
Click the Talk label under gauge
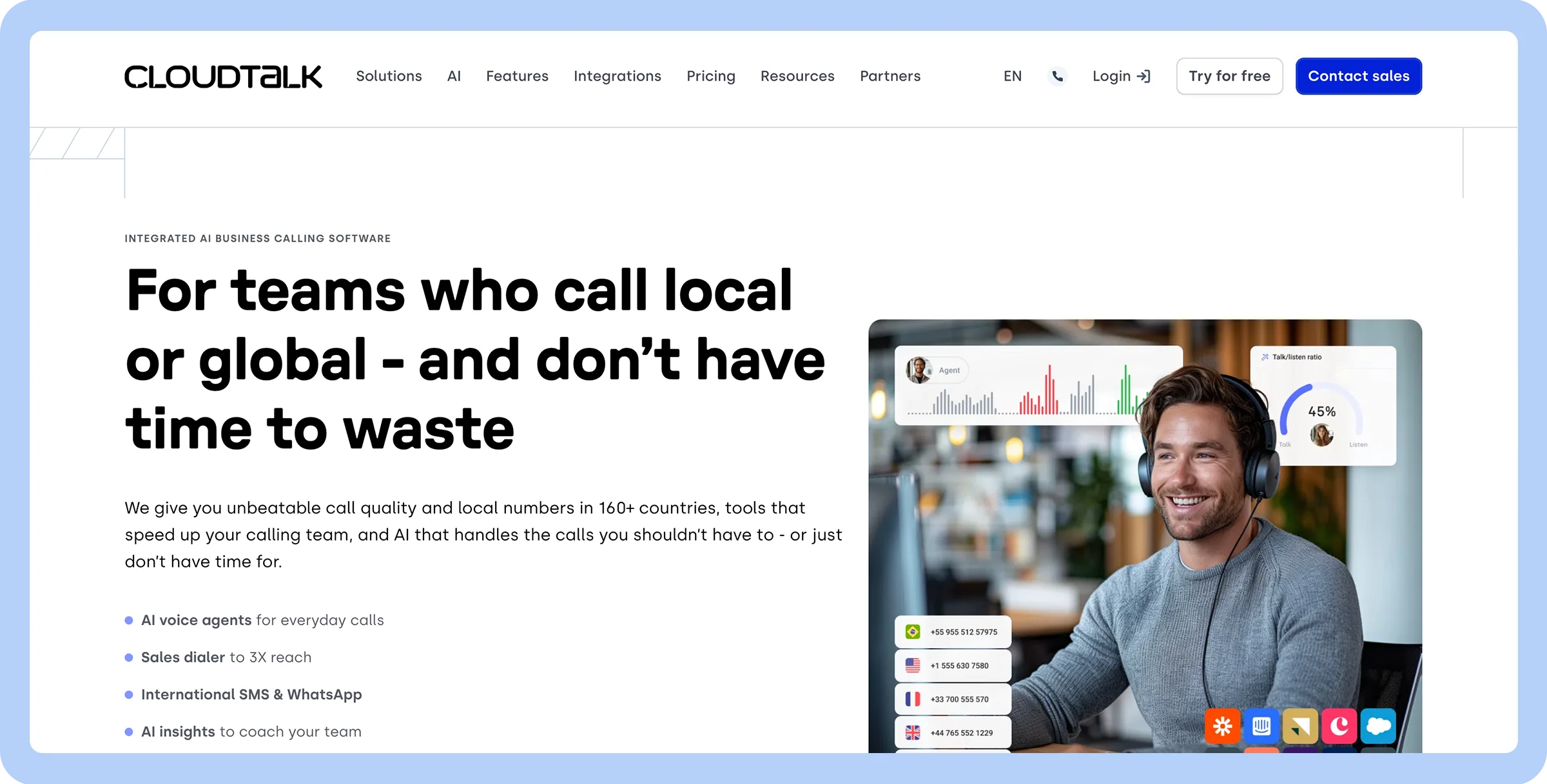click(1285, 445)
